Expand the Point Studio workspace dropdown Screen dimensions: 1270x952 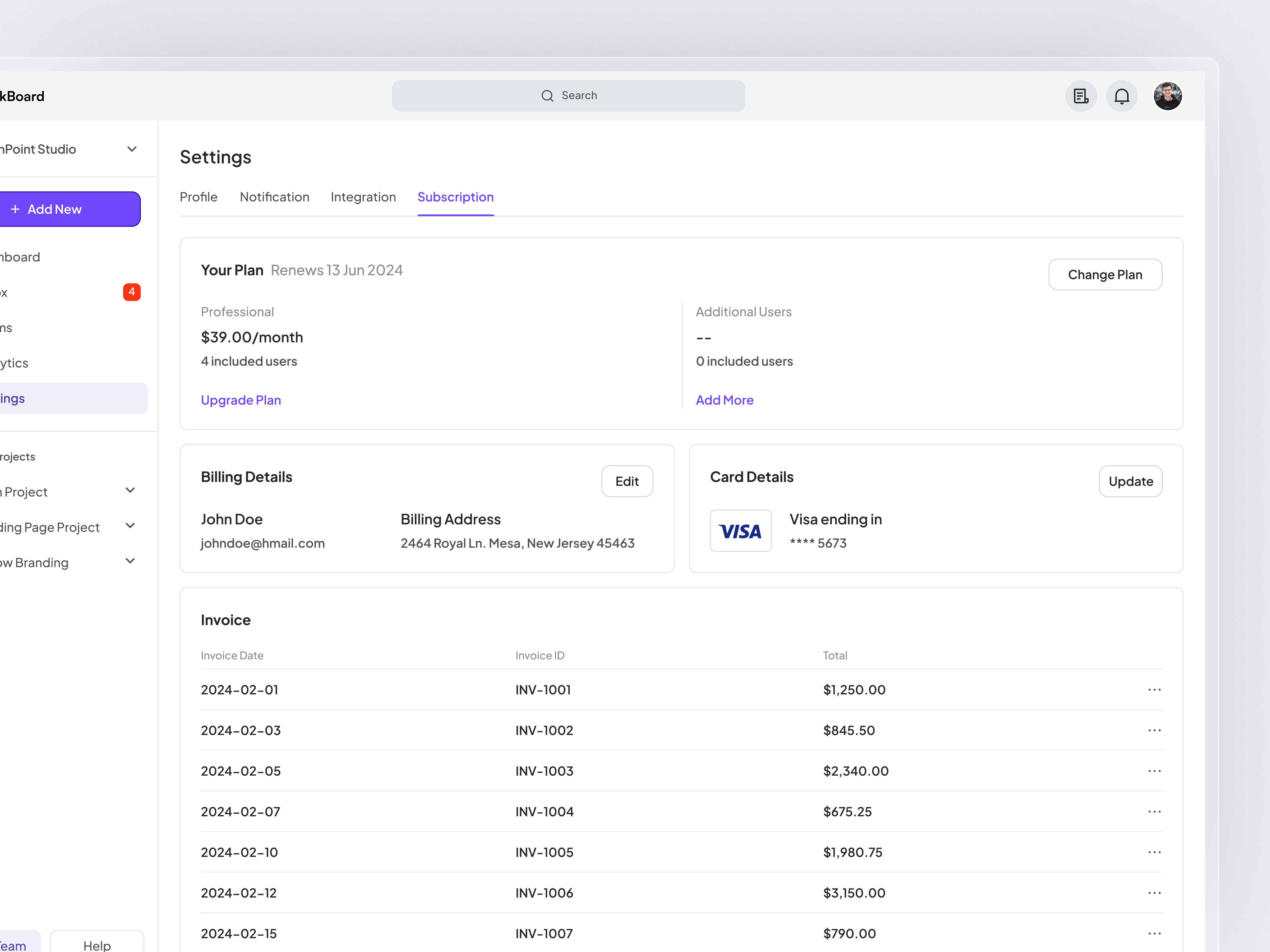click(132, 149)
